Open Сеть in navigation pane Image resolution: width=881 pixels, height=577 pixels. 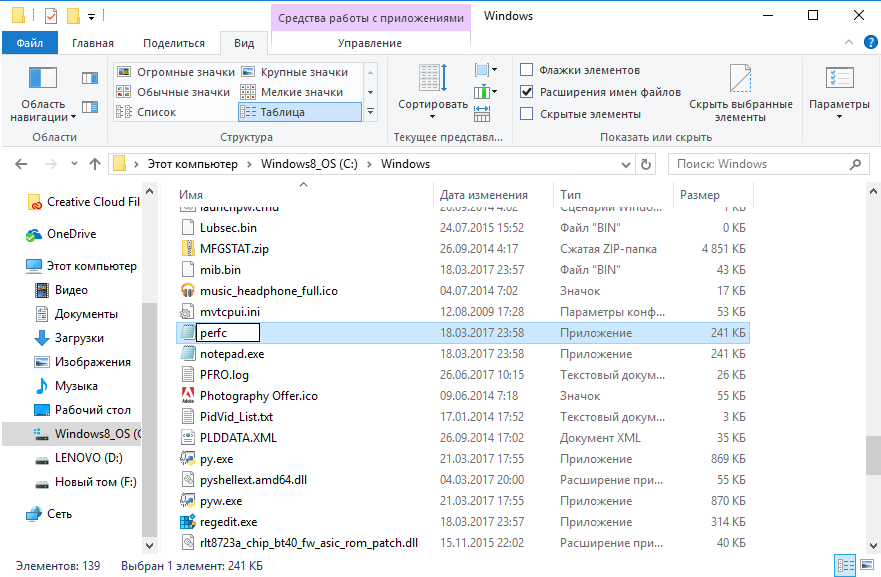tap(49, 514)
